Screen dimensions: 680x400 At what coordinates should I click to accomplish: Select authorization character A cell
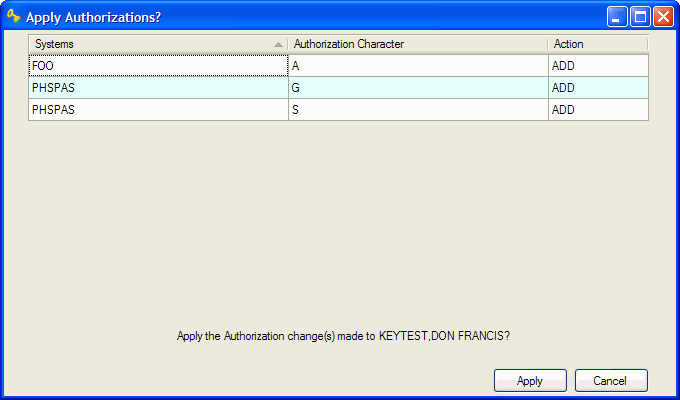[x=417, y=66]
